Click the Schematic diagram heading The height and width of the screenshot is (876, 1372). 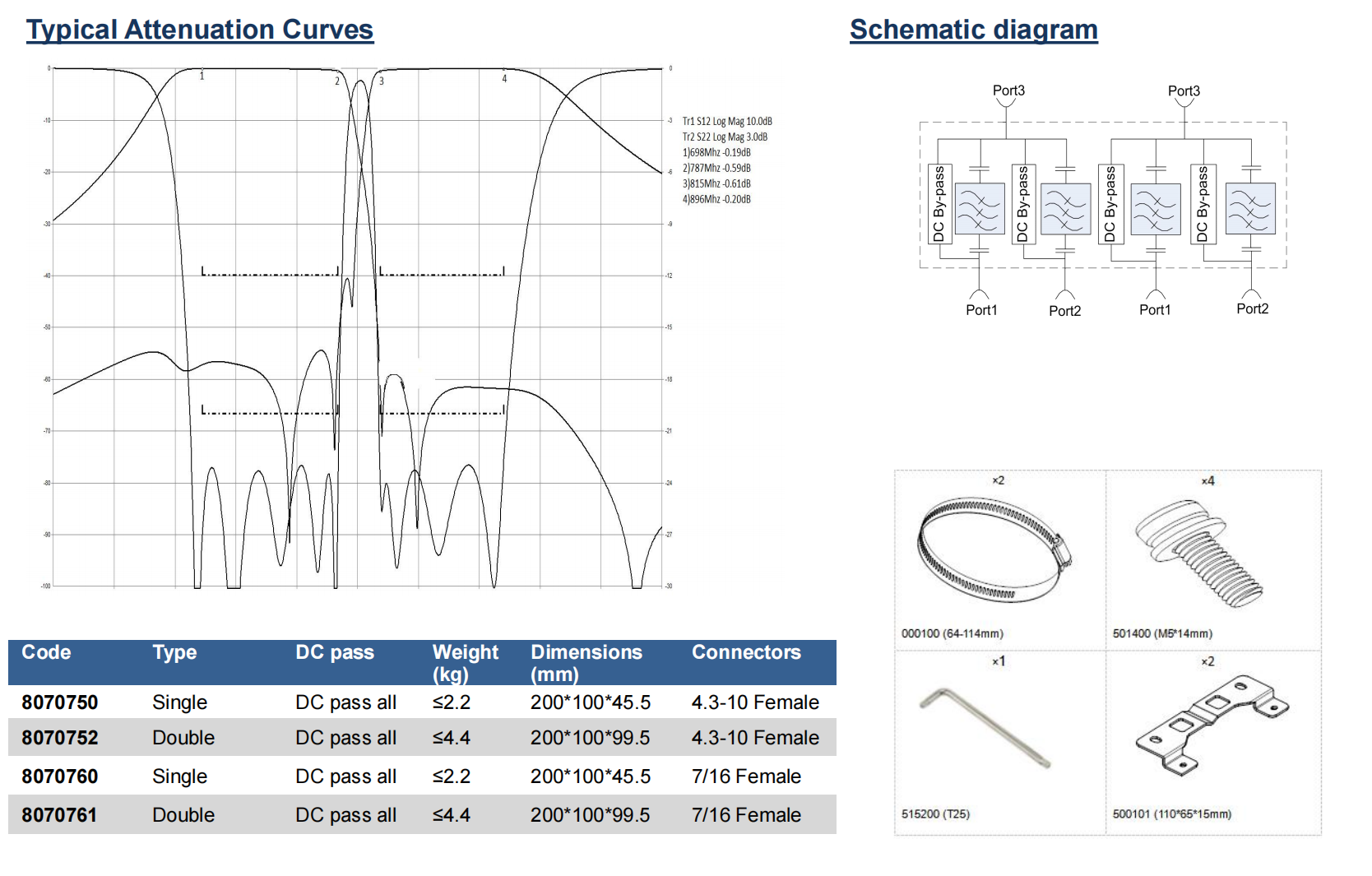[973, 30]
